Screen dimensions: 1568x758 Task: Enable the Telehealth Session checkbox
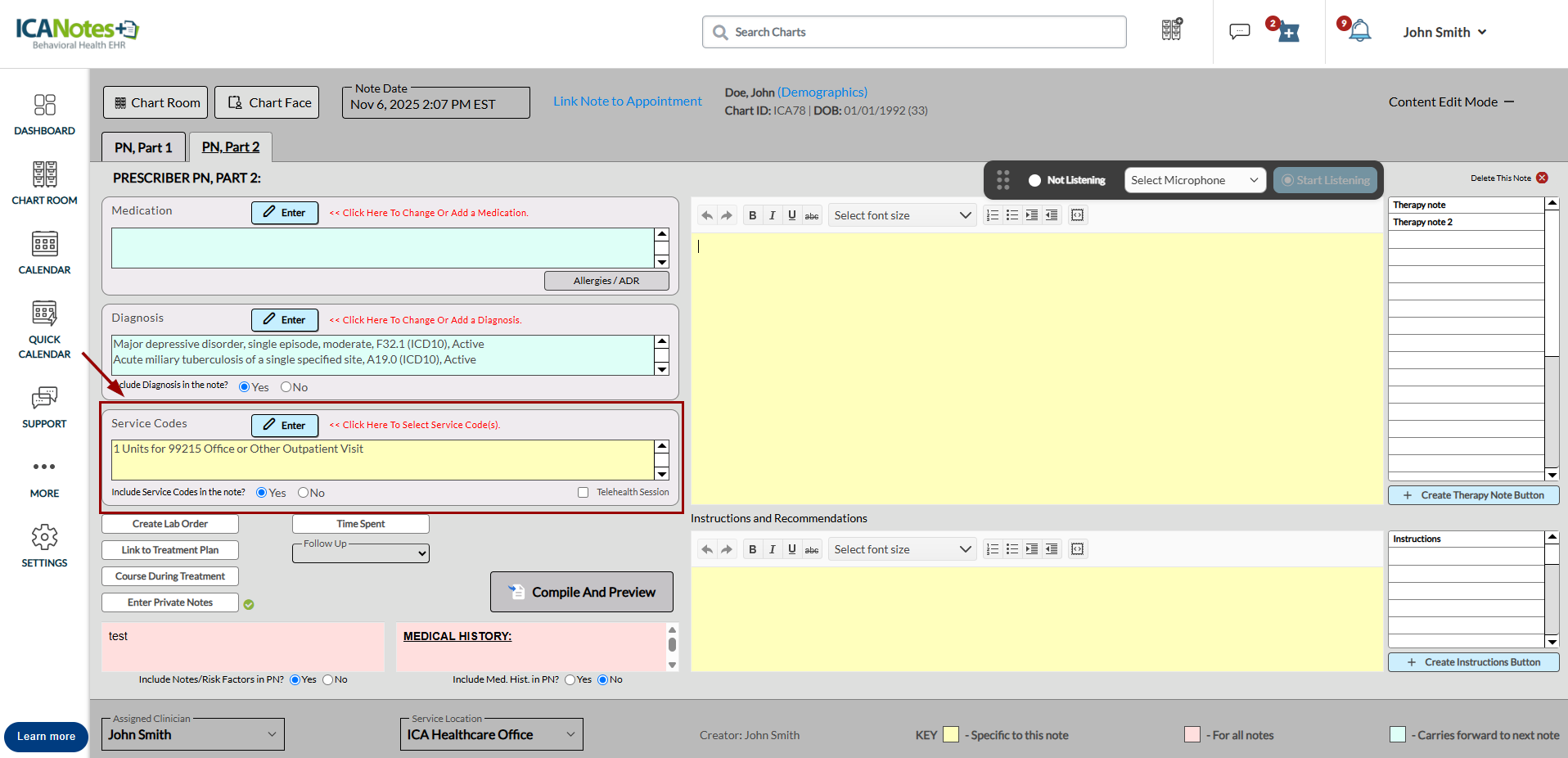click(x=583, y=493)
